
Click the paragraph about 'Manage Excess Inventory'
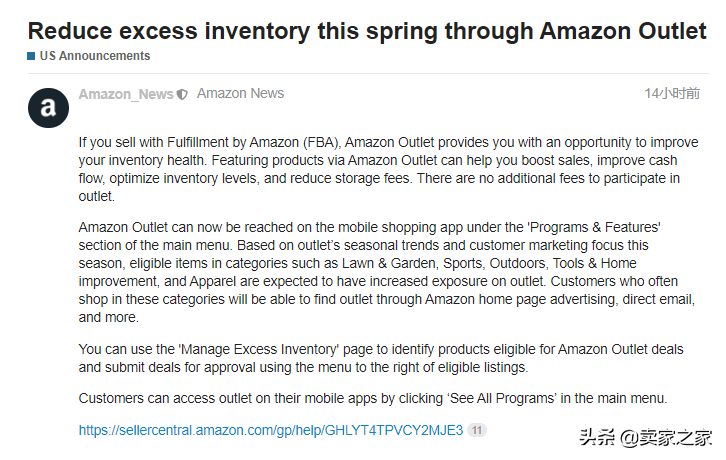point(381,358)
